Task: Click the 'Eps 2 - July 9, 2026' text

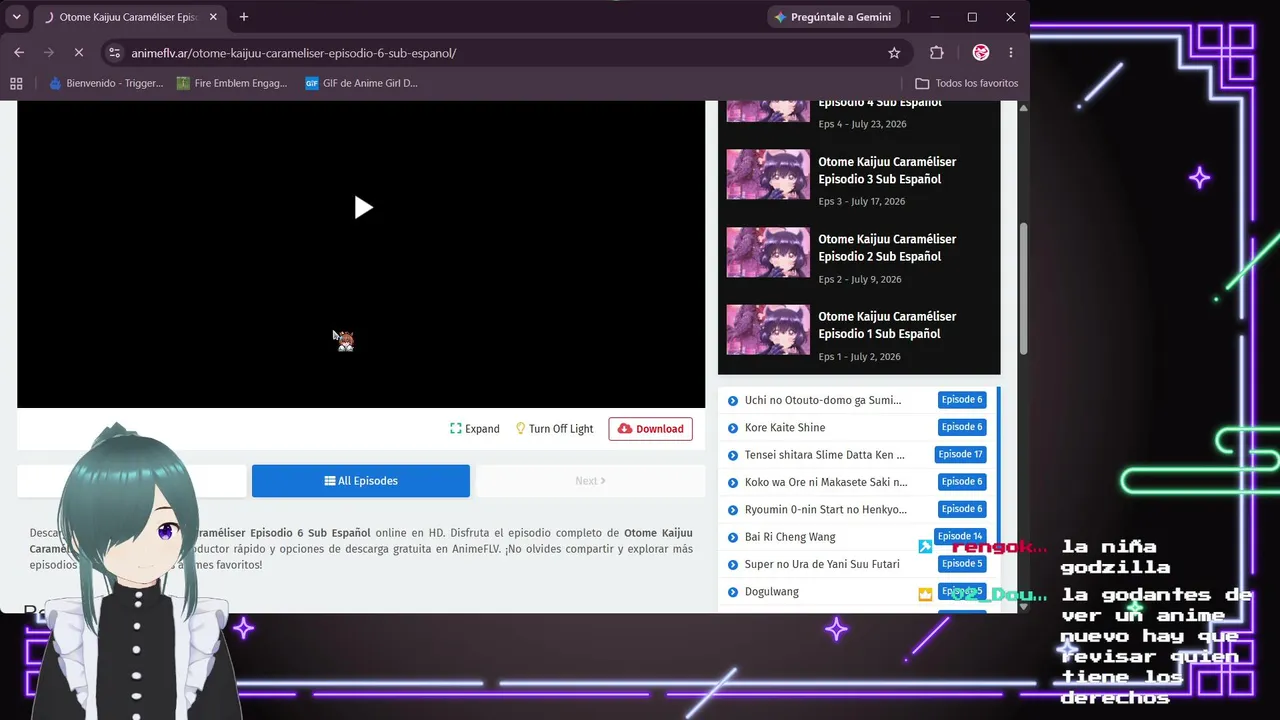Action: (x=860, y=279)
